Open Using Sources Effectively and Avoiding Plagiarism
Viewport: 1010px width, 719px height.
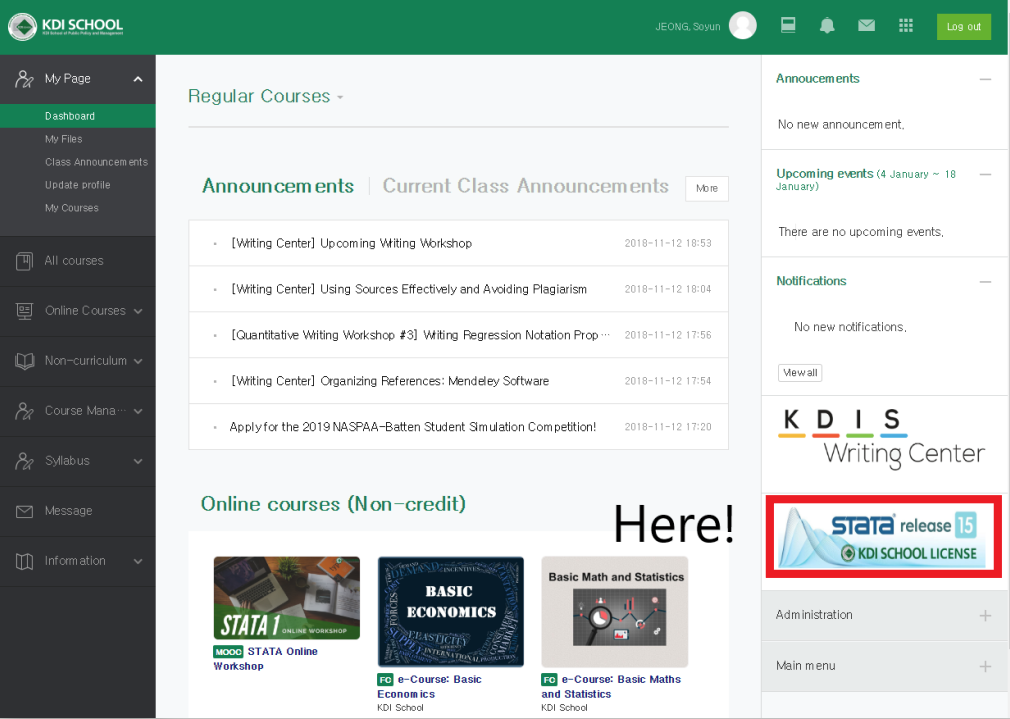409,289
